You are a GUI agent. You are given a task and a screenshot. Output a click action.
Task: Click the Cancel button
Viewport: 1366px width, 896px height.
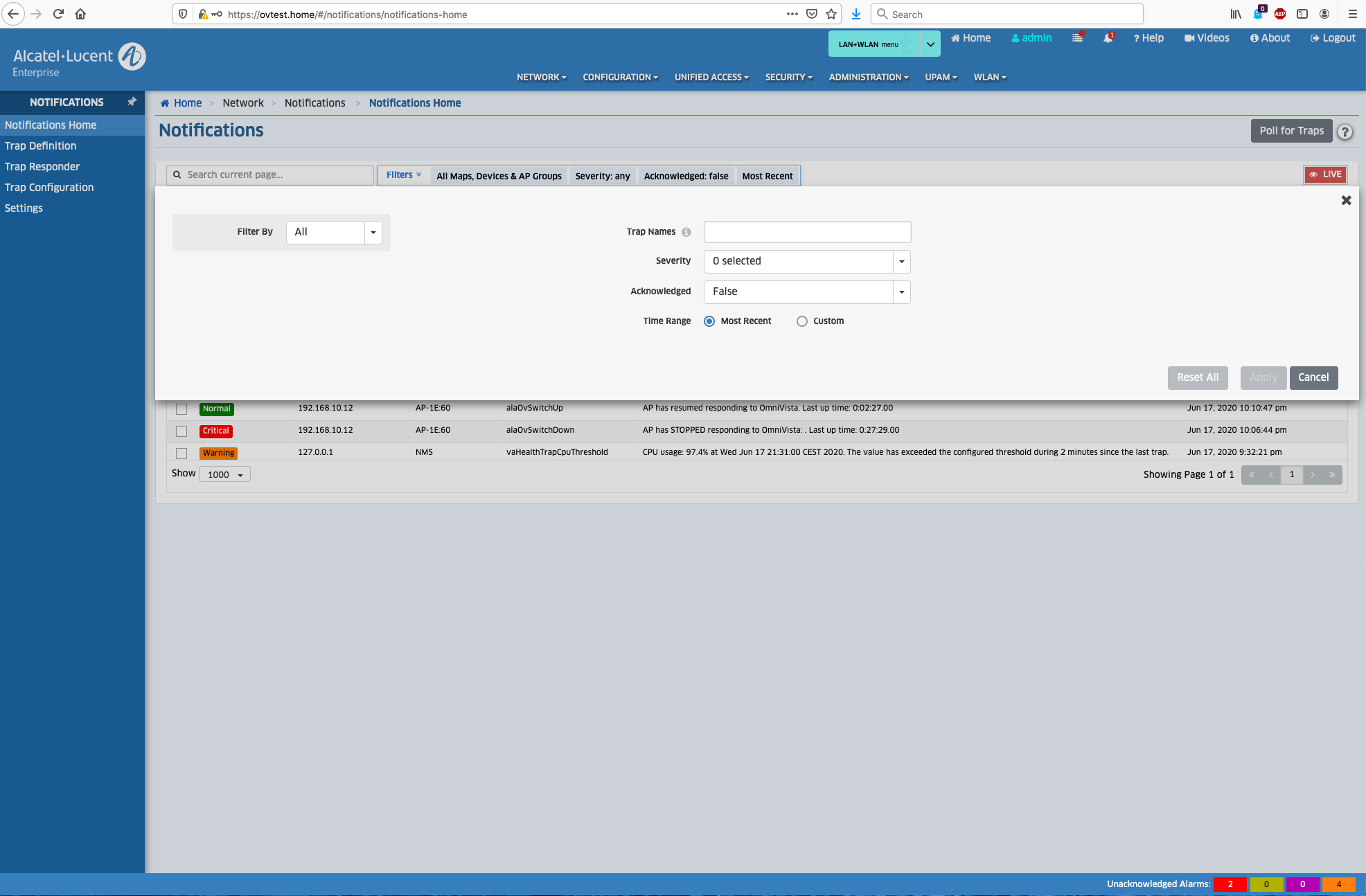tap(1313, 377)
